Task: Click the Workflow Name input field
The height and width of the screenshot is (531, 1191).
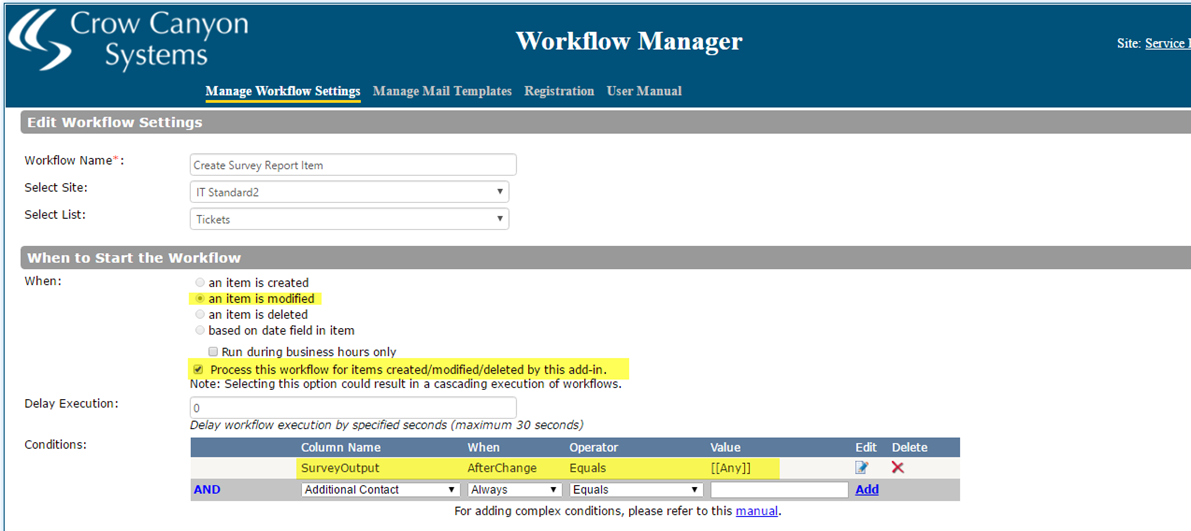Action: pyautogui.click(x=353, y=165)
